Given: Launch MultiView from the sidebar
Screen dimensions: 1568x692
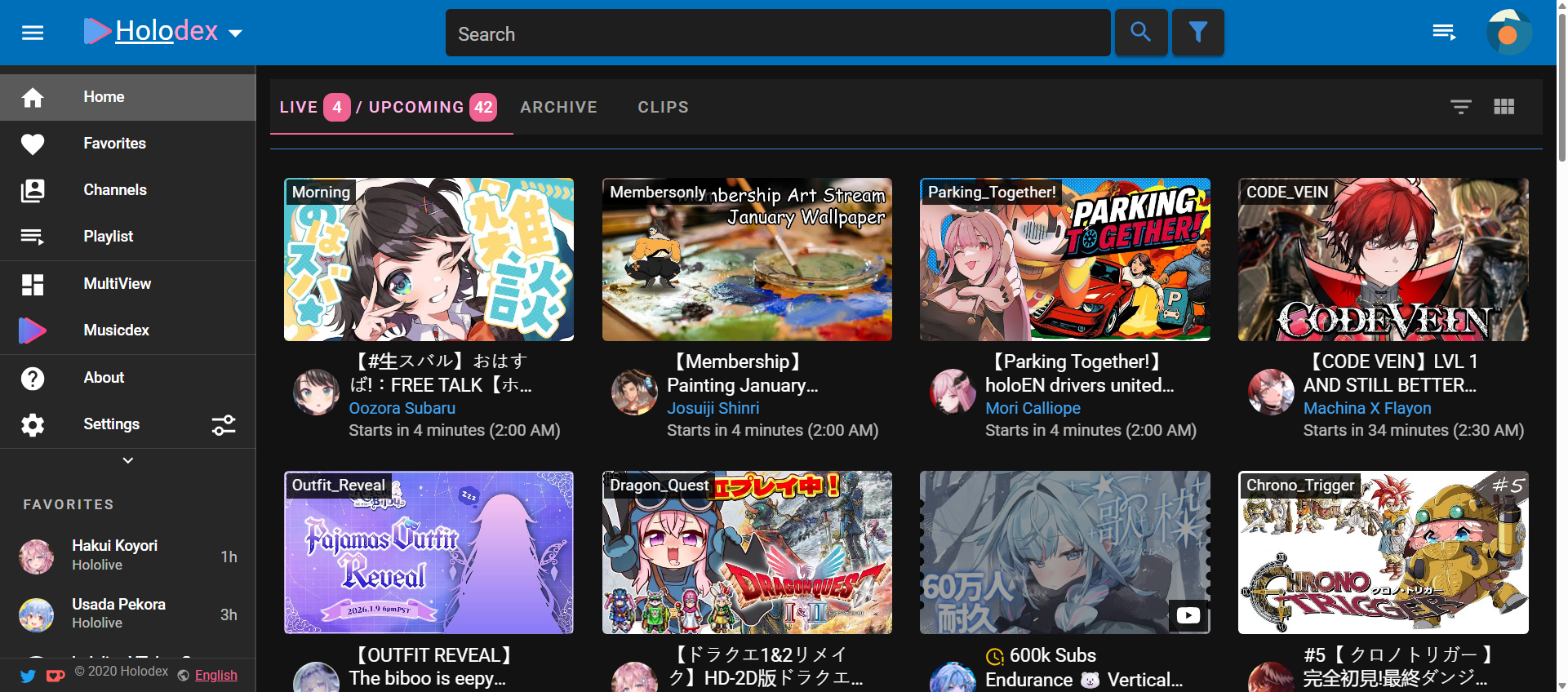Looking at the screenshot, I should pos(128,284).
